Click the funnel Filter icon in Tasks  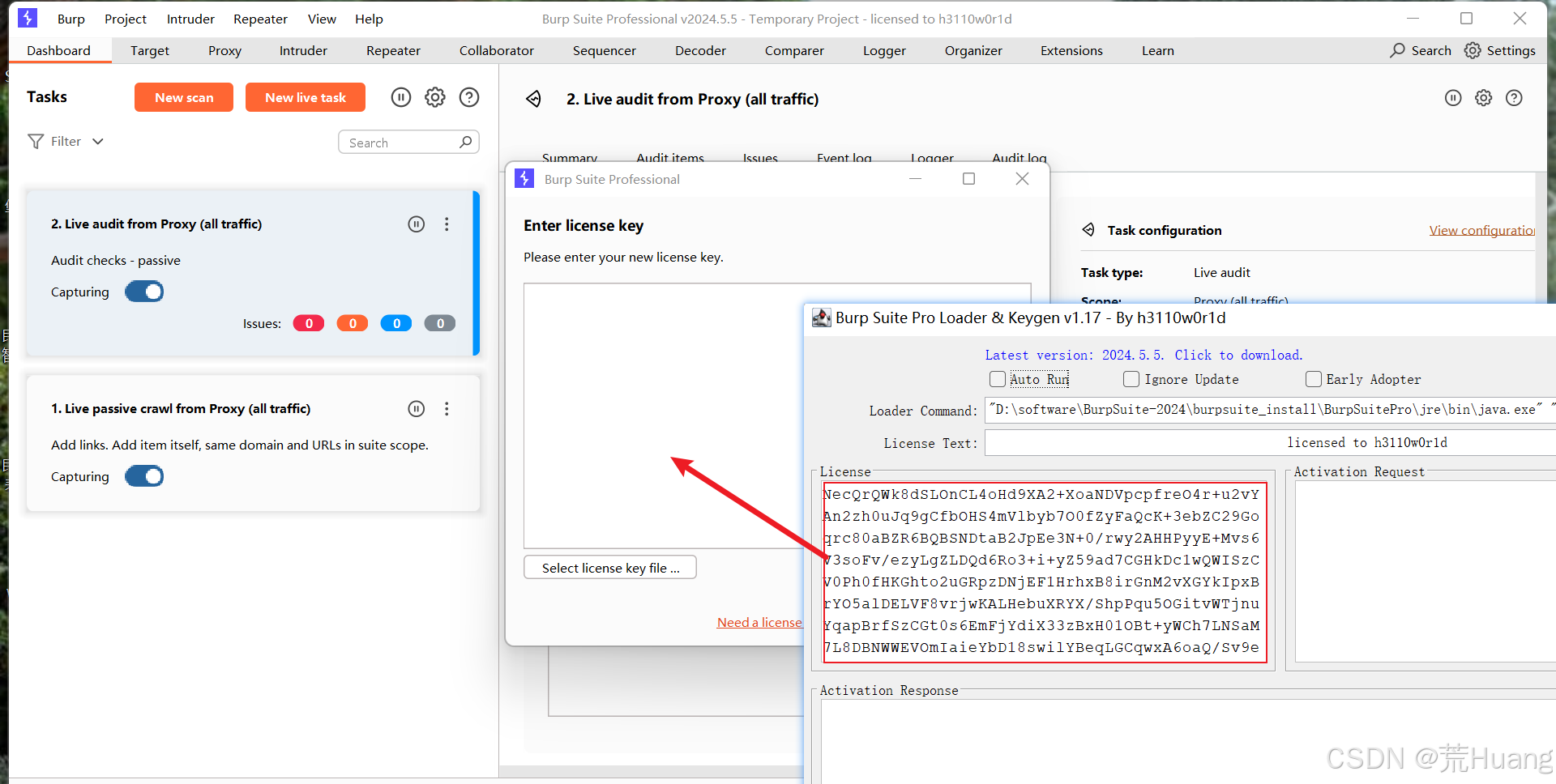point(36,142)
